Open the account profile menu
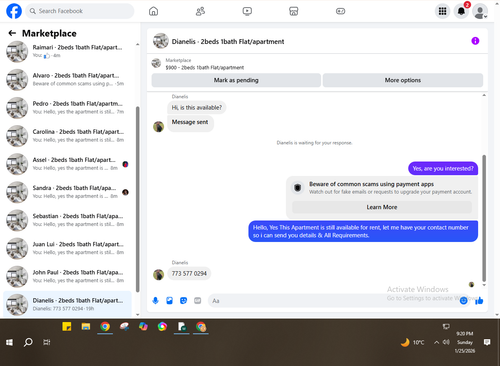Viewport: 500px width, 366px height. click(x=480, y=11)
